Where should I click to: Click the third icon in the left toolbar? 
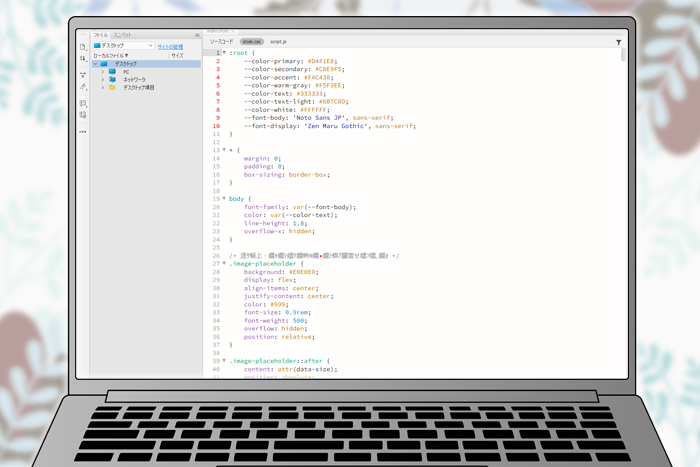(x=83, y=75)
